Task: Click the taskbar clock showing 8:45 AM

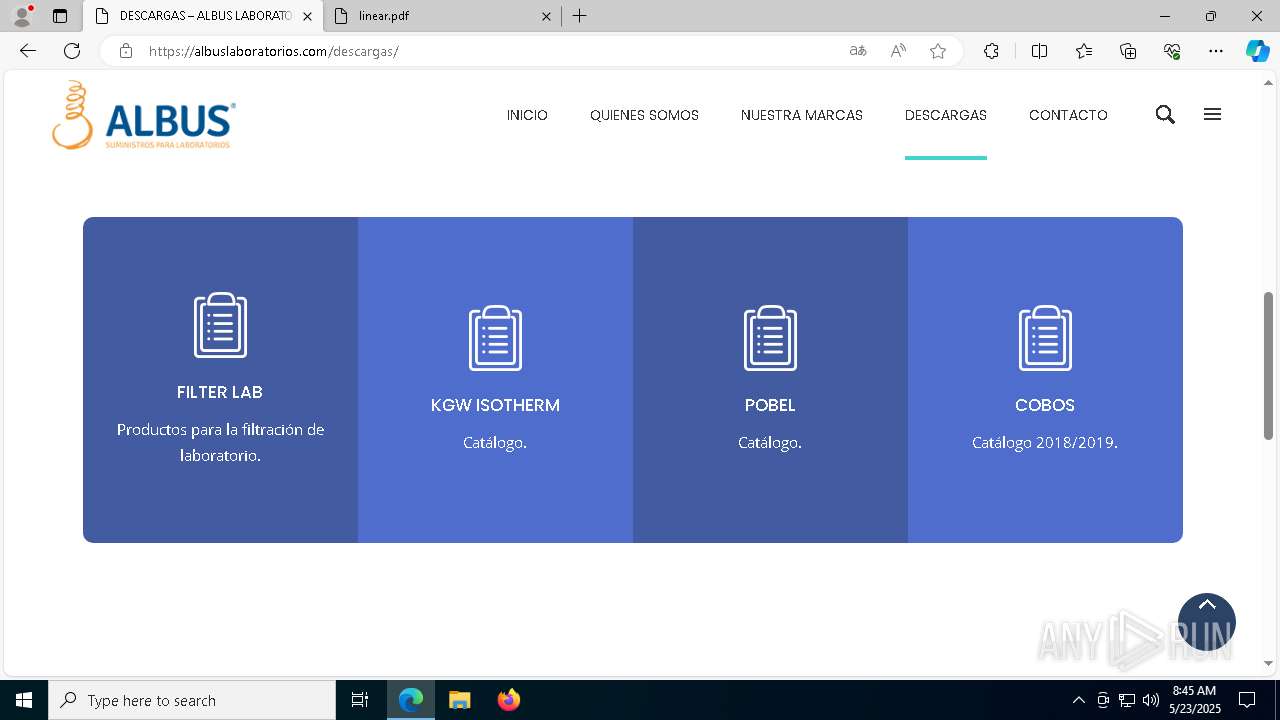Action: click(1194, 700)
